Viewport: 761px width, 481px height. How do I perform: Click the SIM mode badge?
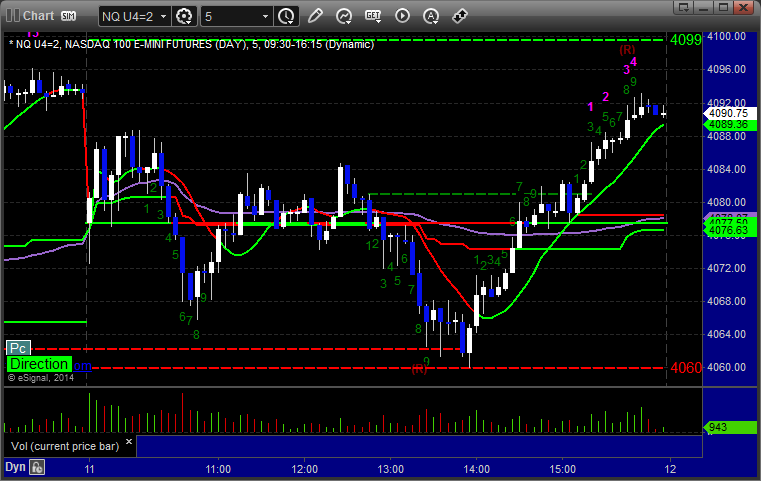[x=68, y=16]
